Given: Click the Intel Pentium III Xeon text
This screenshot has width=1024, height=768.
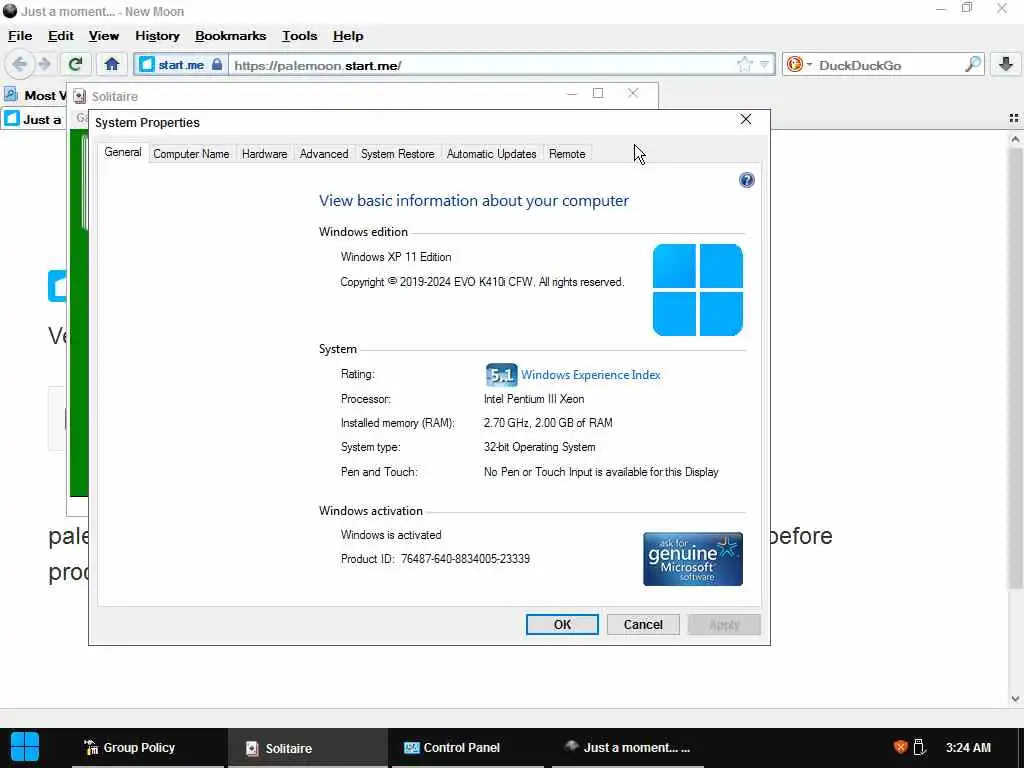Looking at the screenshot, I should [534, 398].
